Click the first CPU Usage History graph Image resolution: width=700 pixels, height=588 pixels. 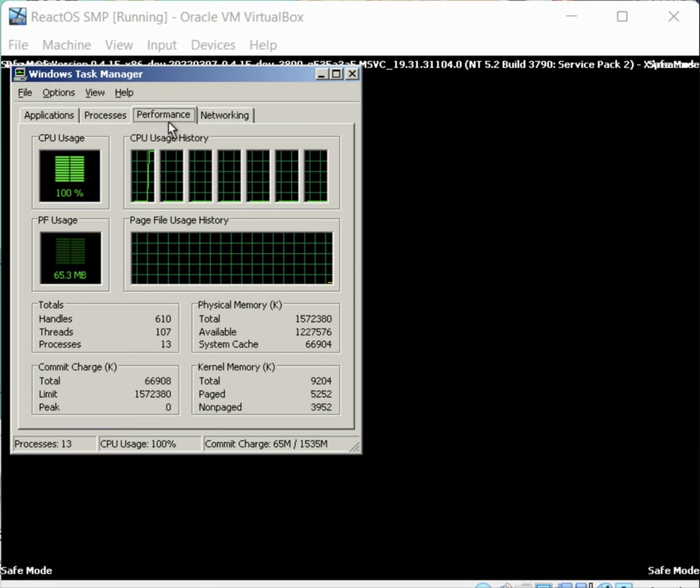(142, 176)
